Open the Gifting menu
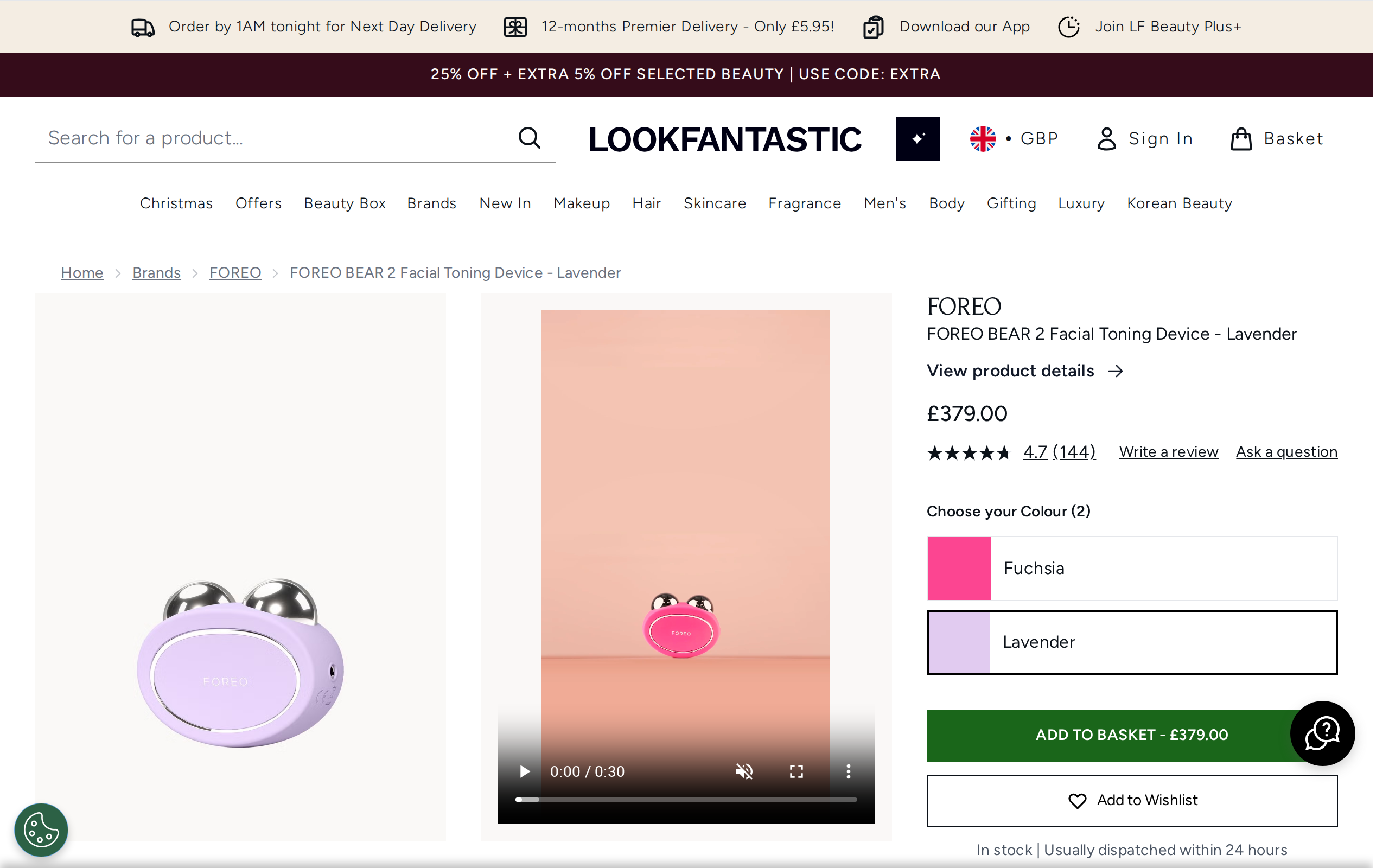The width and height of the screenshot is (1389, 868). coord(1011,203)
